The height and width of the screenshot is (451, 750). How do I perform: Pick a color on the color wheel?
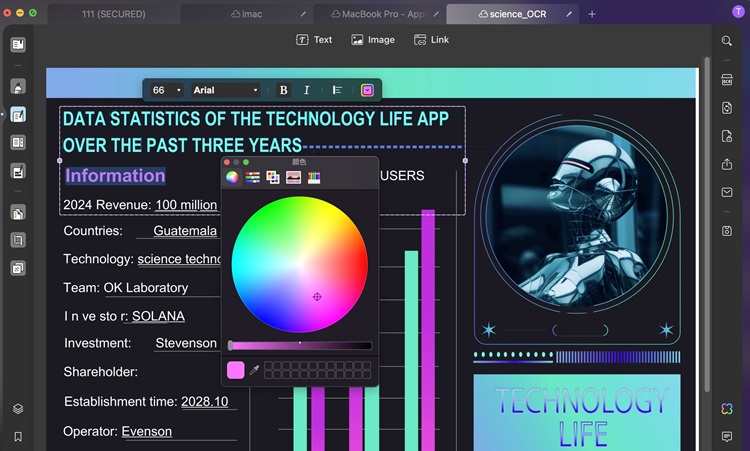(x=300, y=264)
